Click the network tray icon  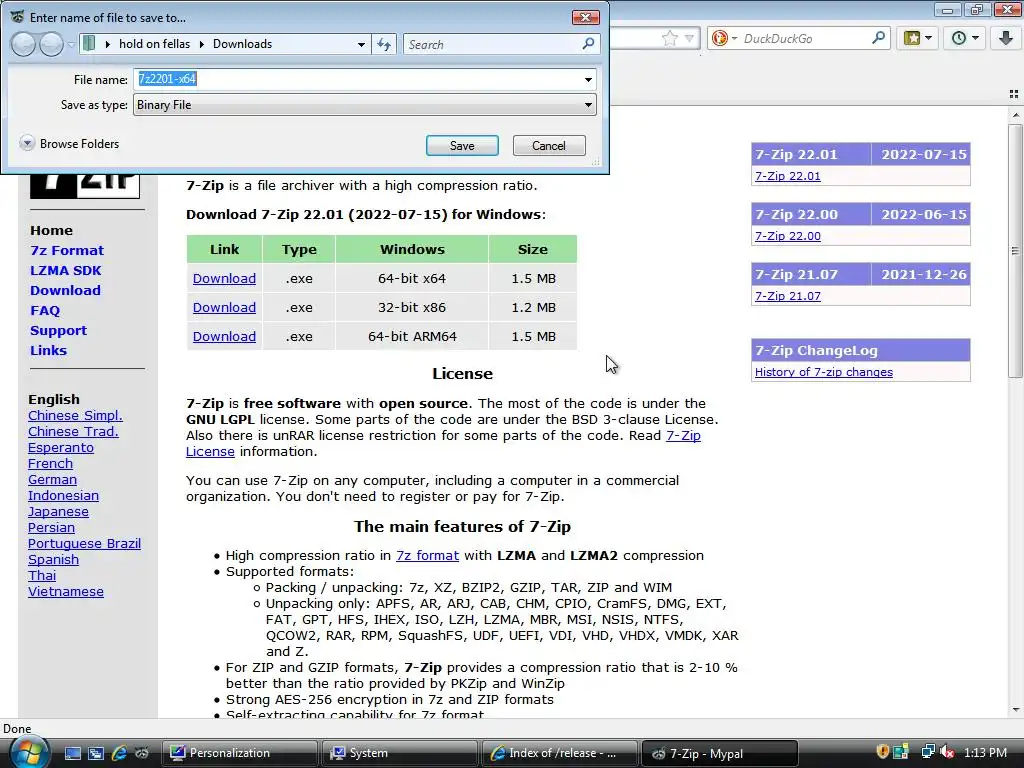tap(927, 752)
